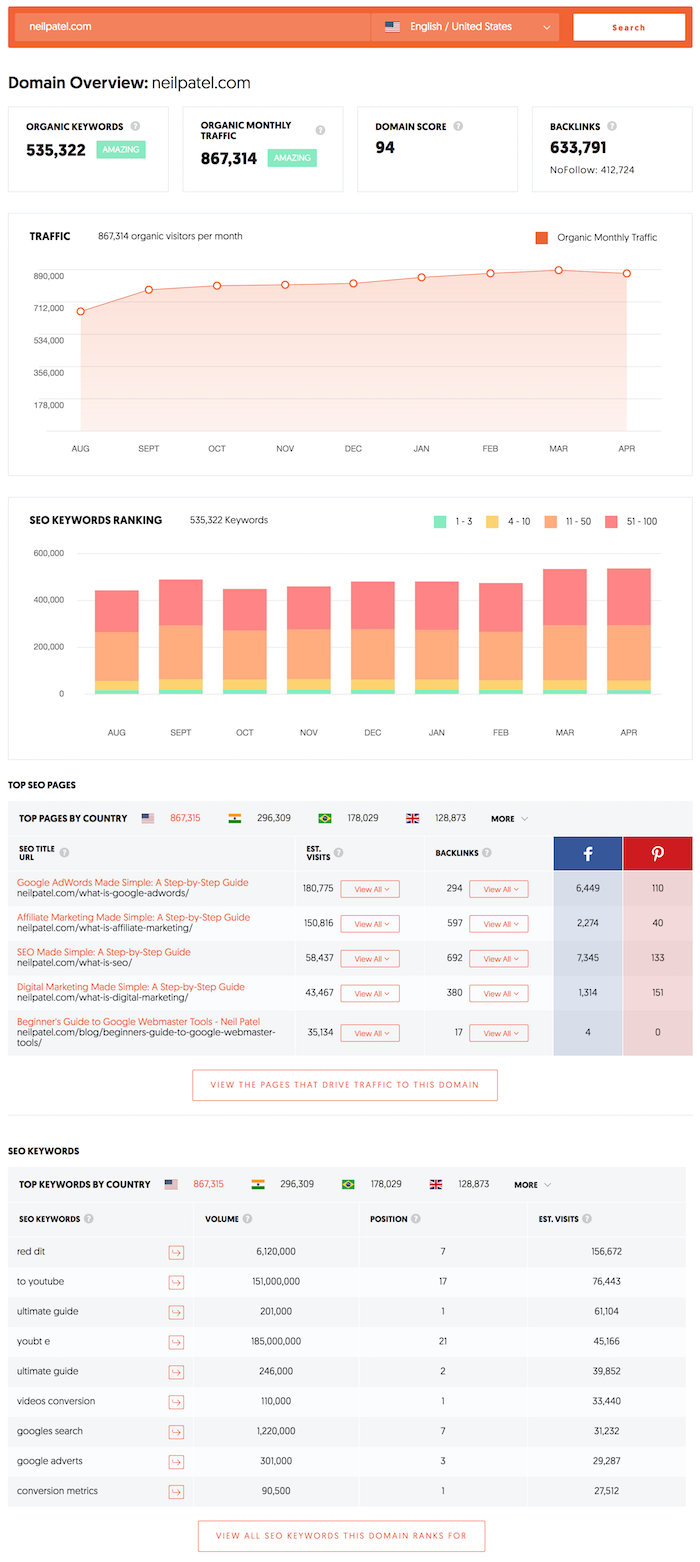
Task: Open Est. Visits View All for Affiliate Marketing page
Action: click(370, 924)
